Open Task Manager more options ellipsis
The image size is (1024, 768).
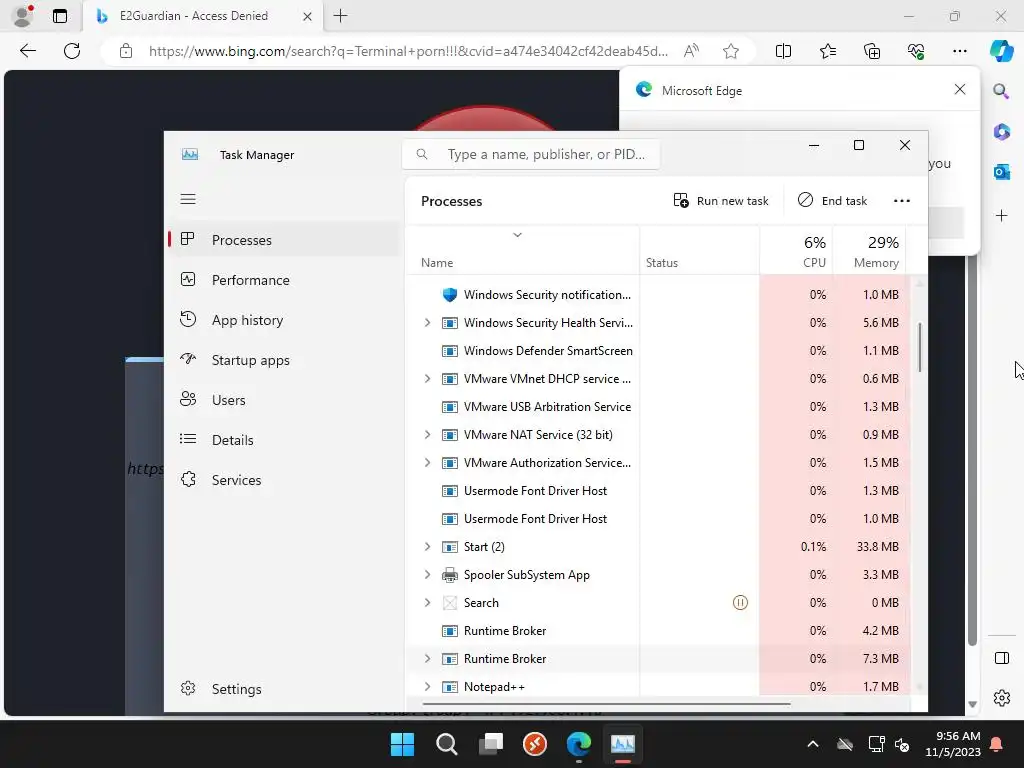coord(901,200)
